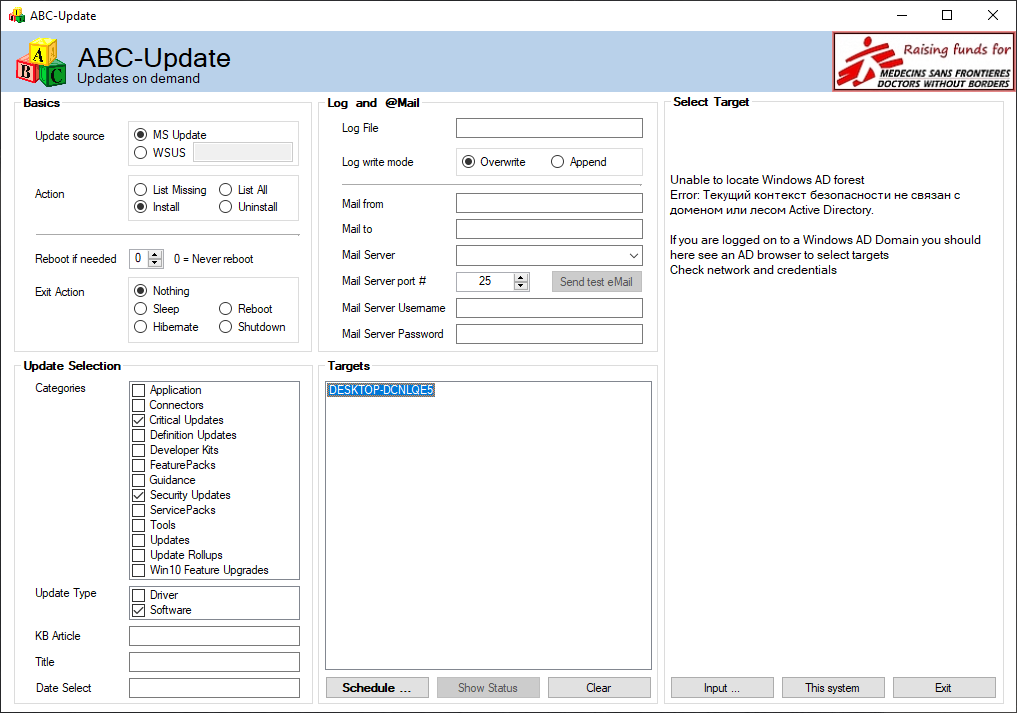Choose the List Missing action
Screen dimensions: 1017x713
pos(170,189)
